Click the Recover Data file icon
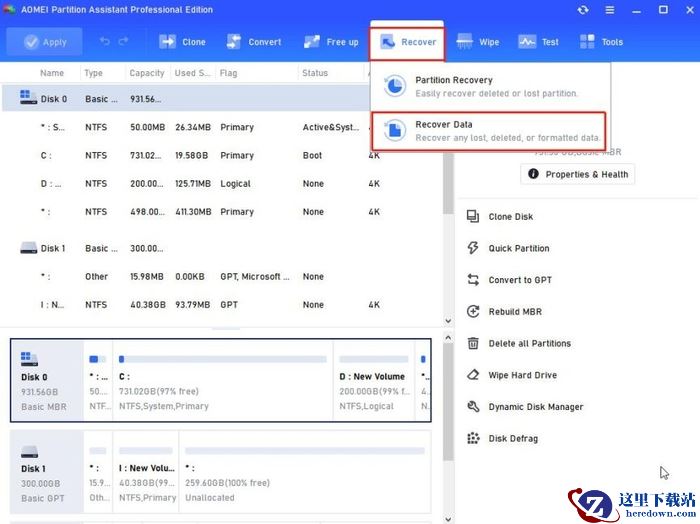Screen dimensions: 700x524 [x=395, y=130]
